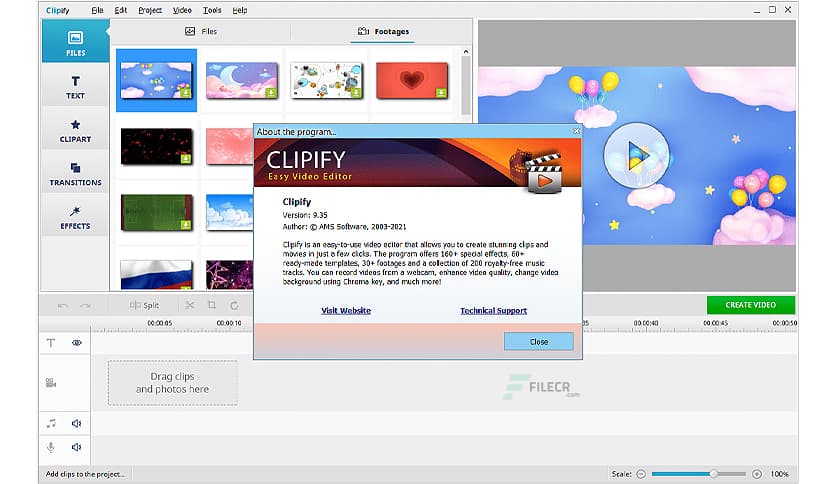Select the crescent moon footage thumbnail
Image resolution: width=836 pixels, height=484 pixels.
pos(242,80)
